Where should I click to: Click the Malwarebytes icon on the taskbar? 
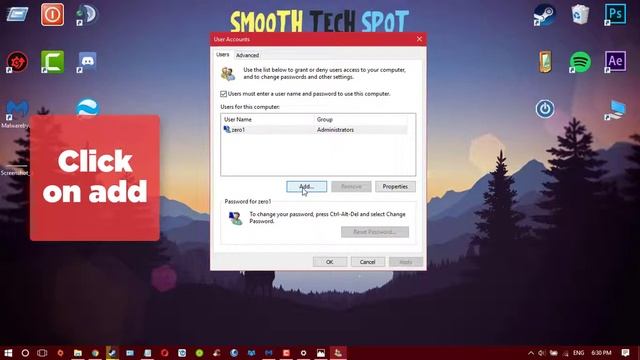(269, 353)
